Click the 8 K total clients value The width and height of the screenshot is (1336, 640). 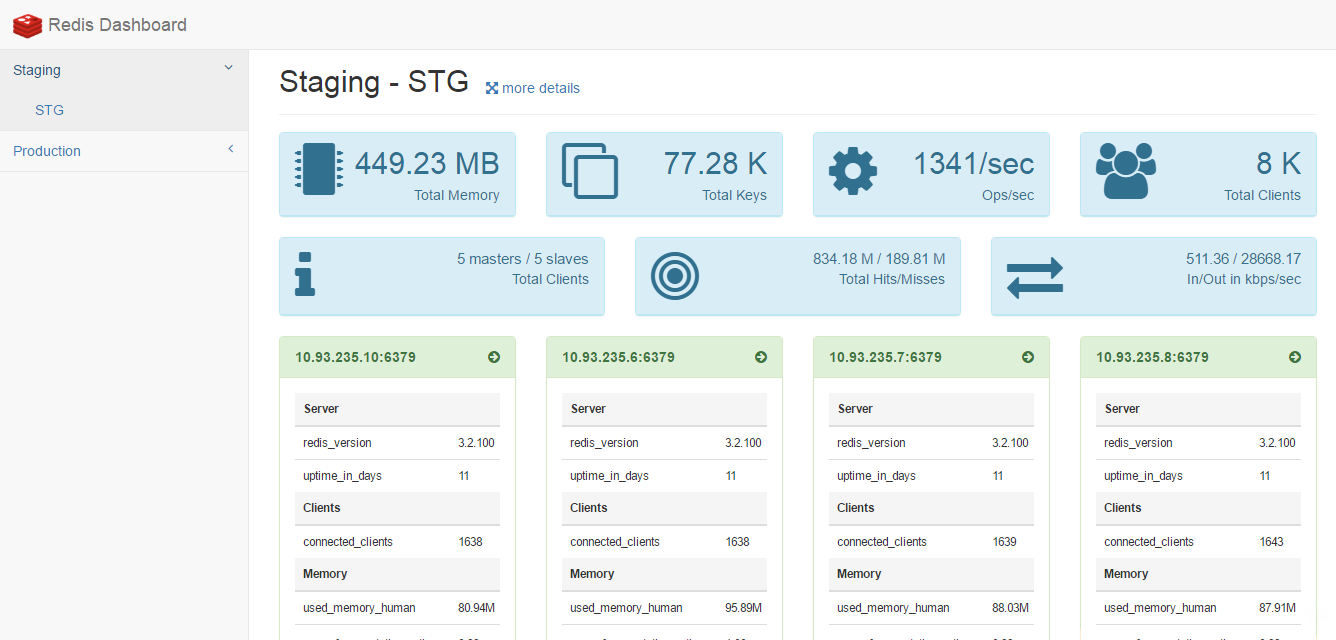[1279, 163]
